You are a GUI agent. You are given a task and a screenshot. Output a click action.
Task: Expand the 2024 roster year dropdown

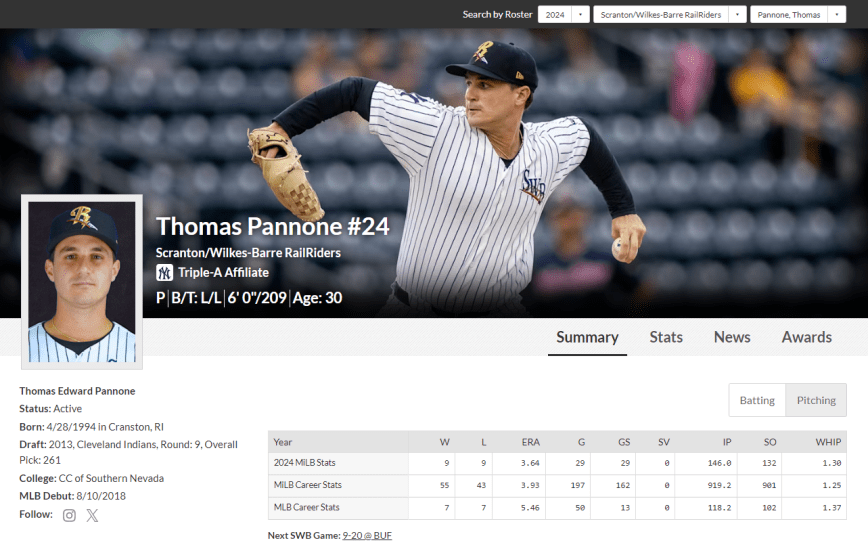(x=563, y=14)
